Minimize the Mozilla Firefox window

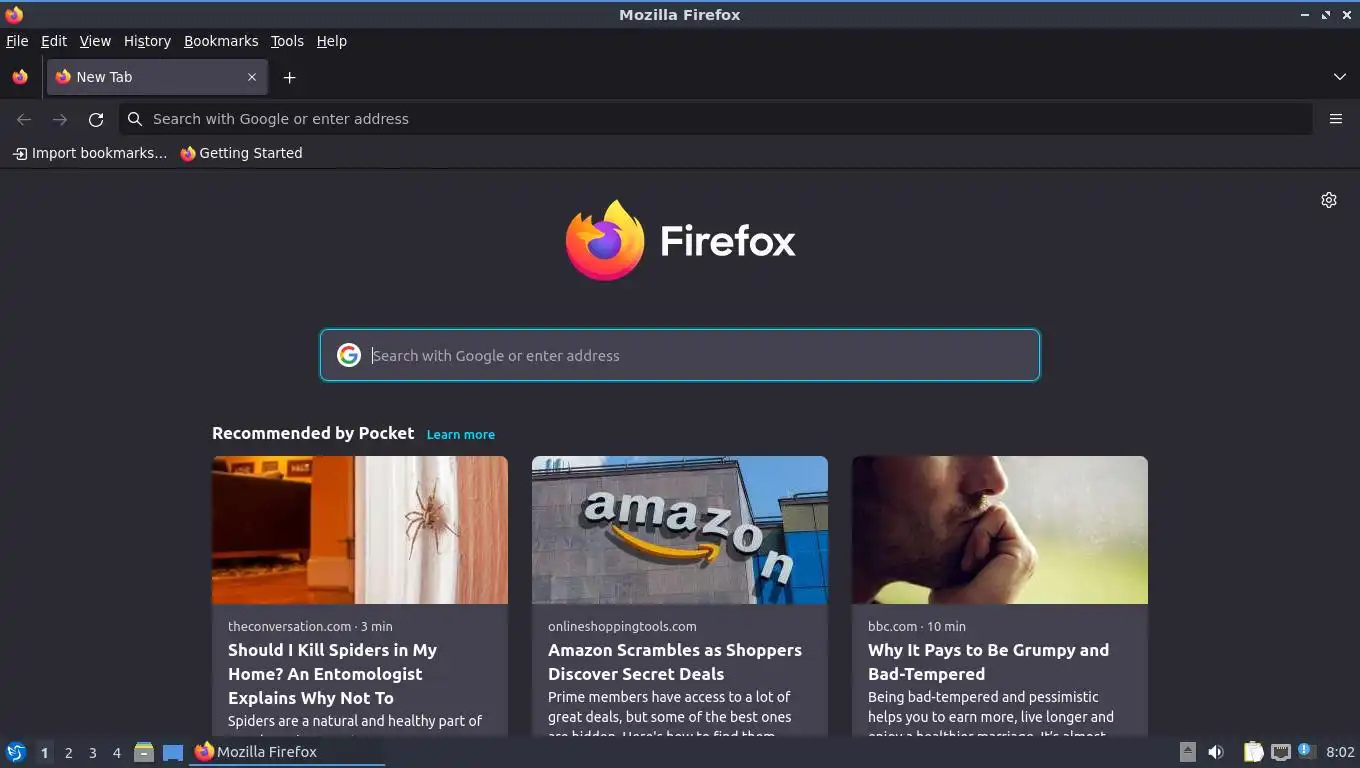(x=1305, y=15)
